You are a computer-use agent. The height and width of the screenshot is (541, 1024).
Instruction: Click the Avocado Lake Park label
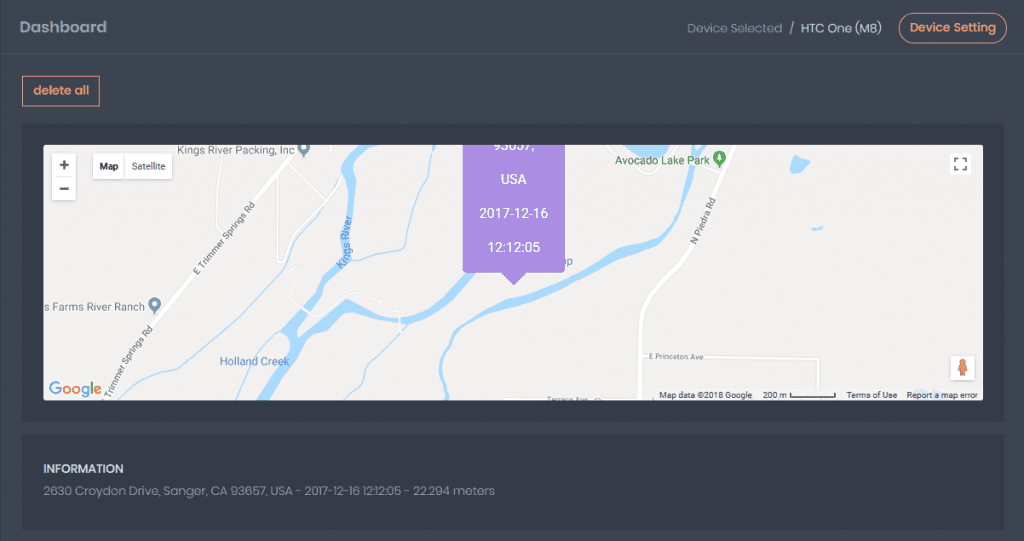(662, 160)
